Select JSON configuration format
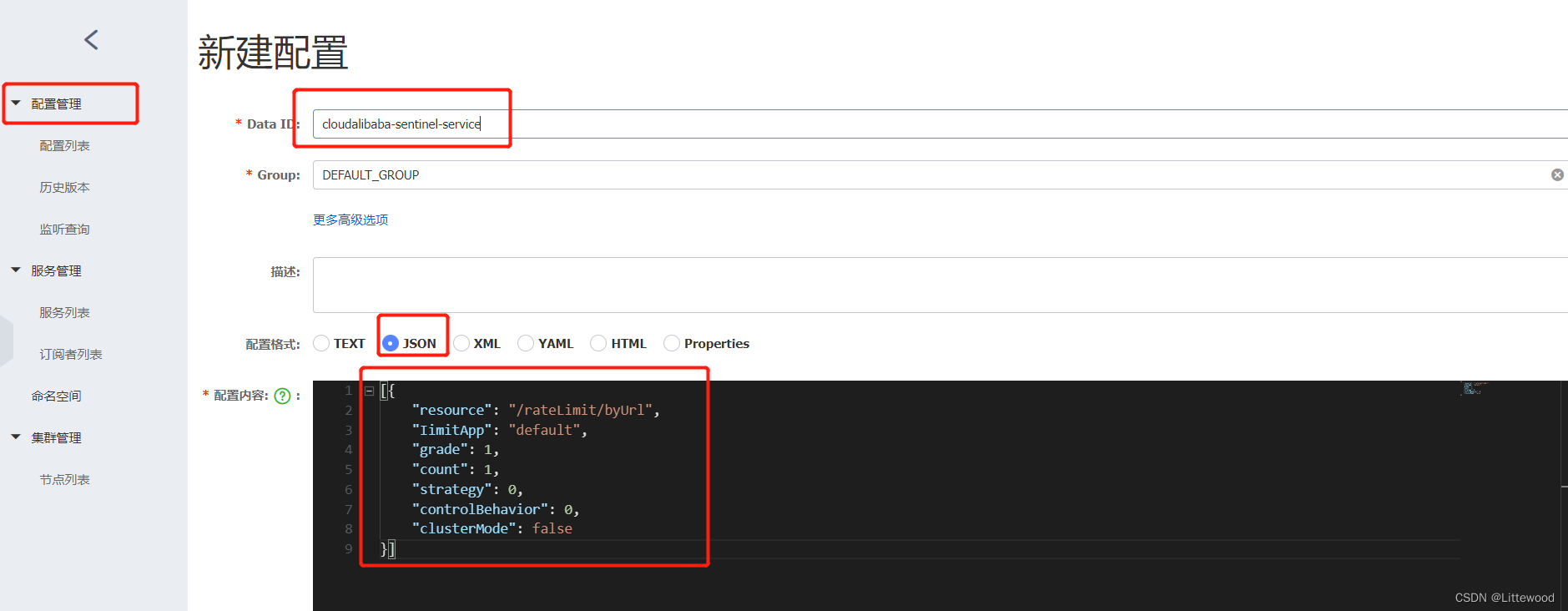Image resolution: width=1568 pixels, height=611 pixels. pos(391,343)
